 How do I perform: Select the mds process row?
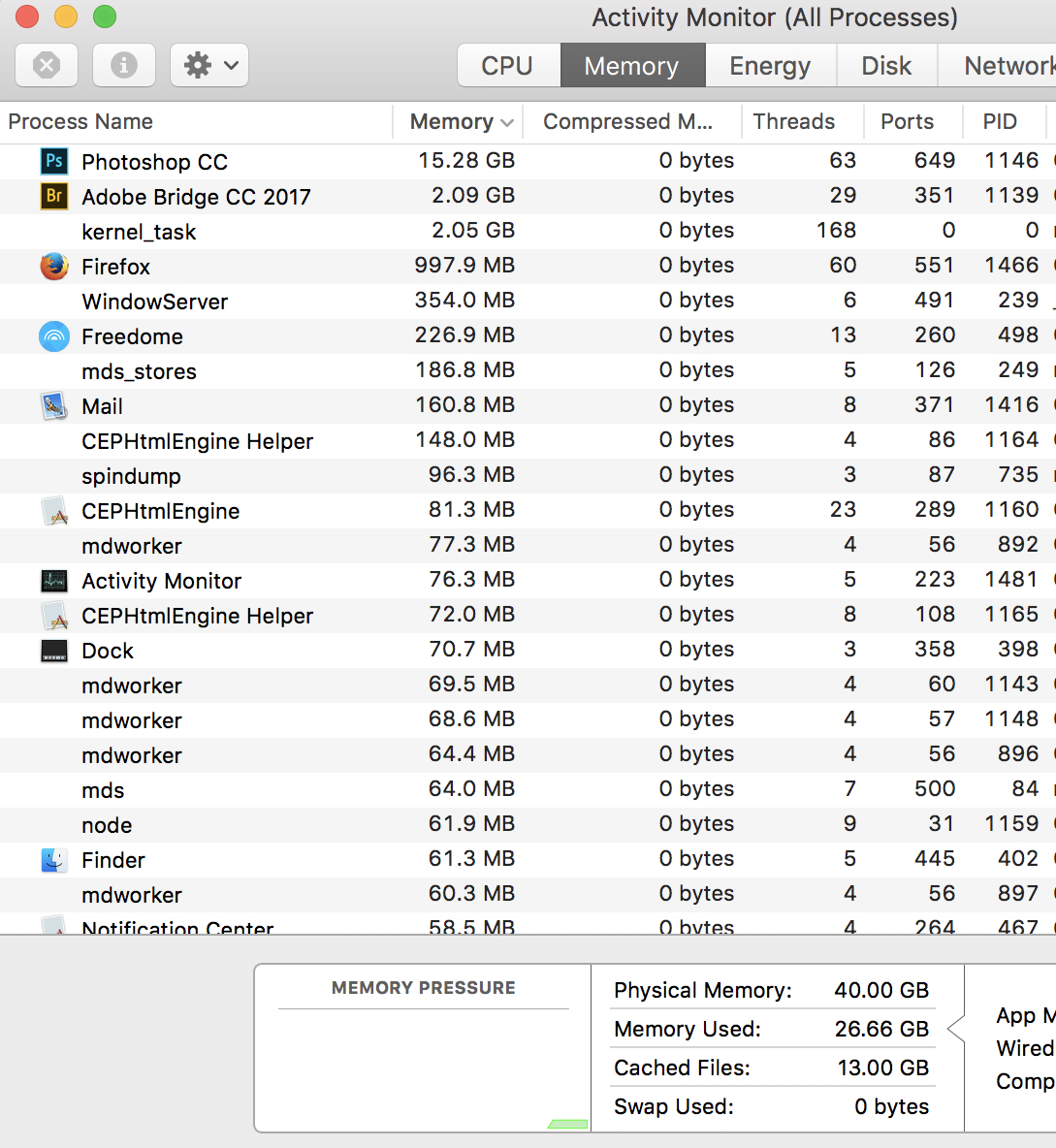pyautogui.click(x=528, y=790)
